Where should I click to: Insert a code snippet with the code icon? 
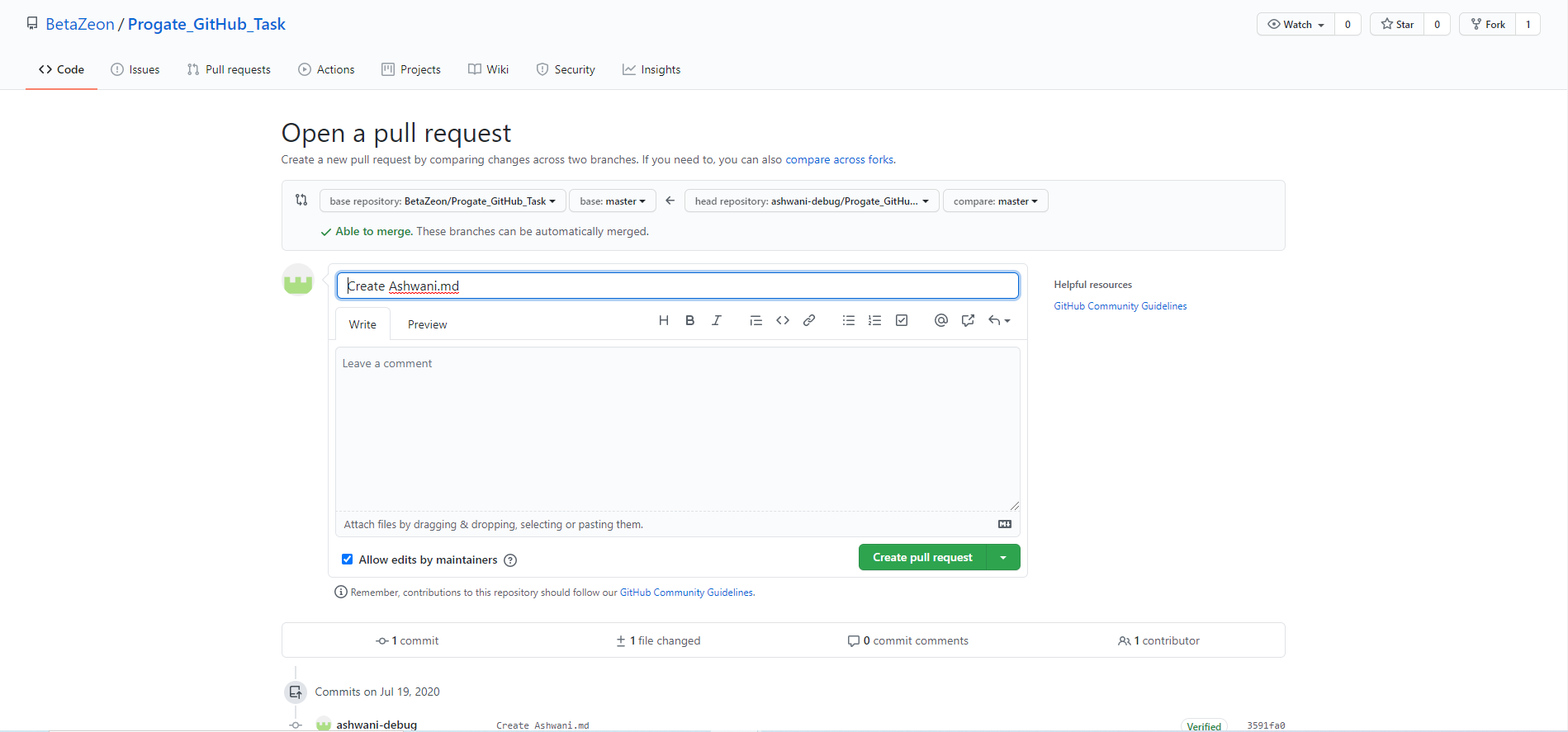(782, 321)
